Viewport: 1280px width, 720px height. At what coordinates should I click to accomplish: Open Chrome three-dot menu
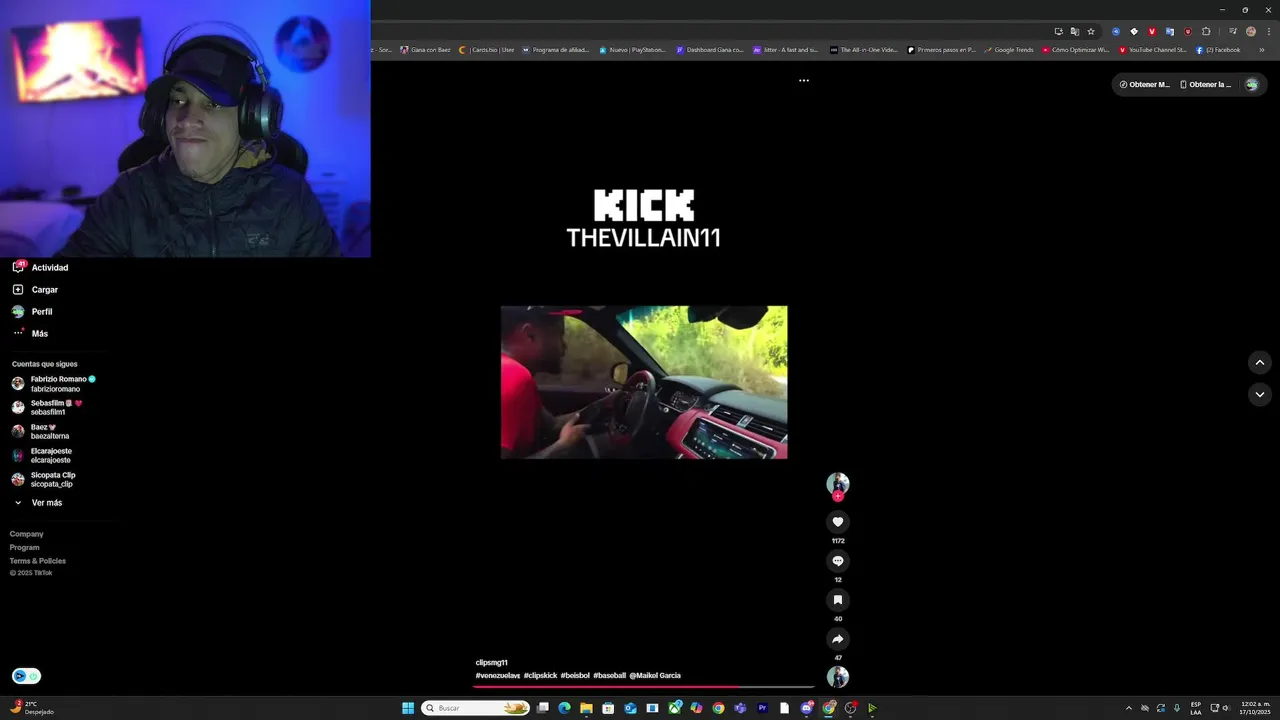(x=1267, y=31)
